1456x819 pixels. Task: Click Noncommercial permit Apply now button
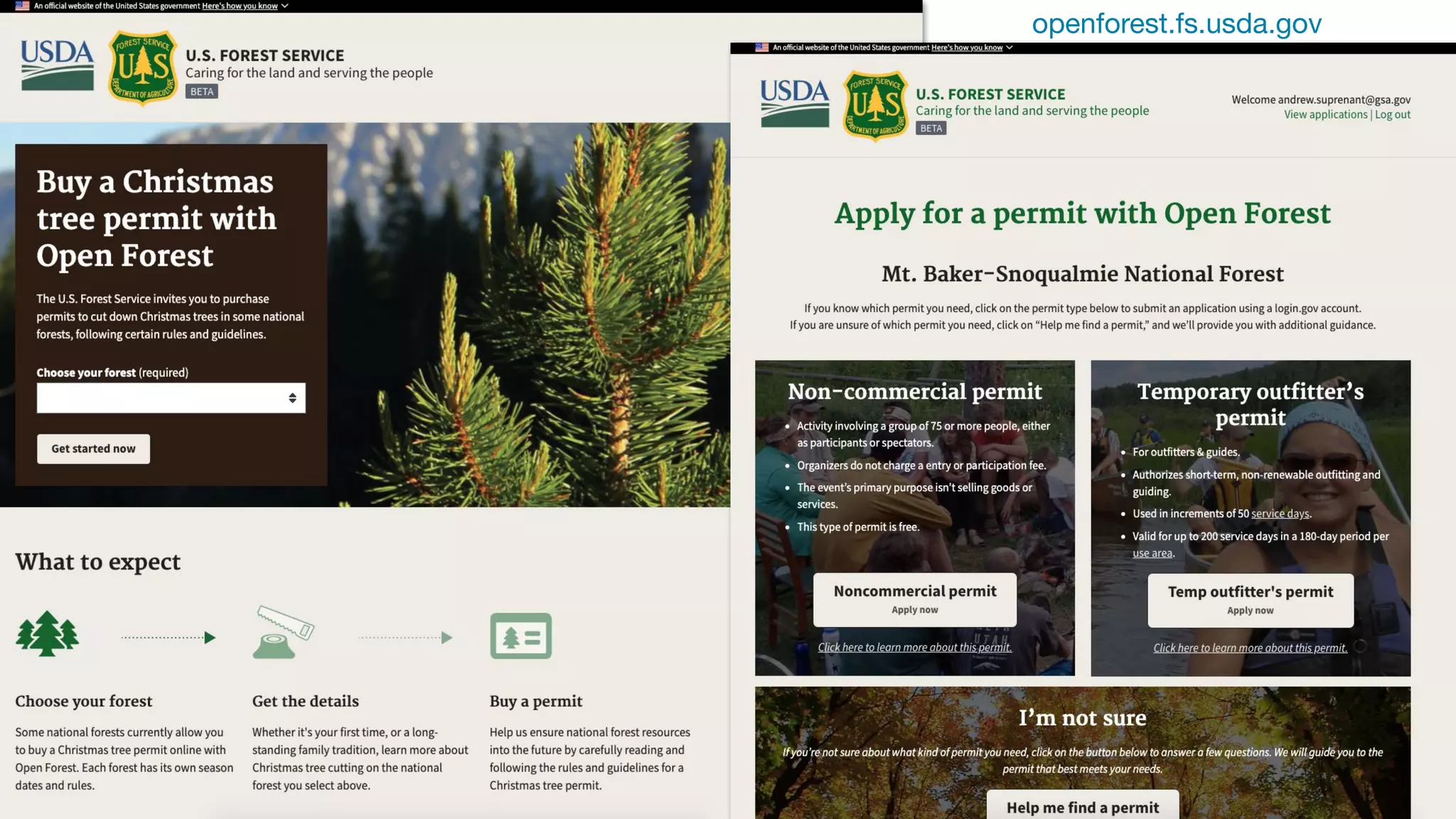click(914, 599)
